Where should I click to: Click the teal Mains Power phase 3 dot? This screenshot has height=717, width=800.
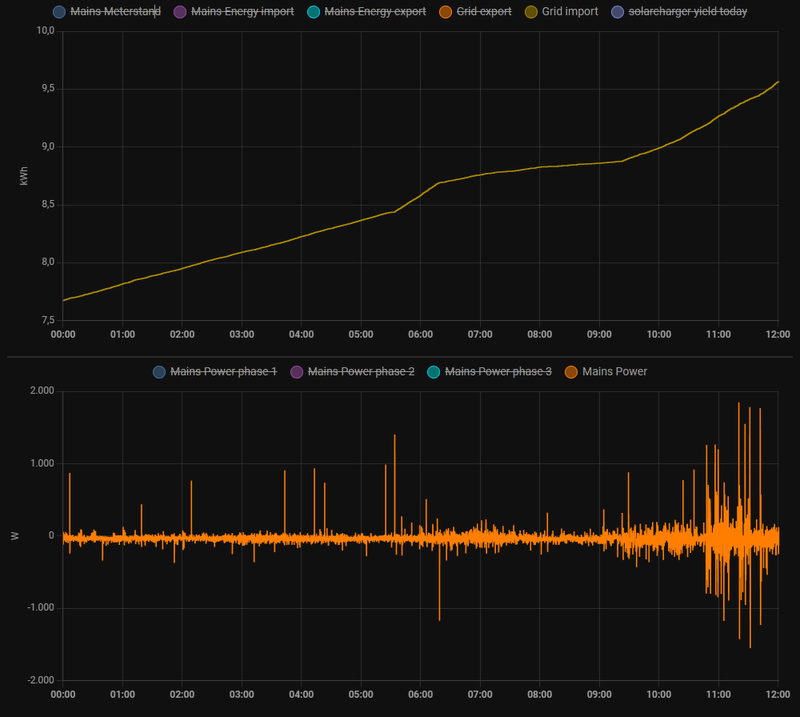tap(434, 372)
